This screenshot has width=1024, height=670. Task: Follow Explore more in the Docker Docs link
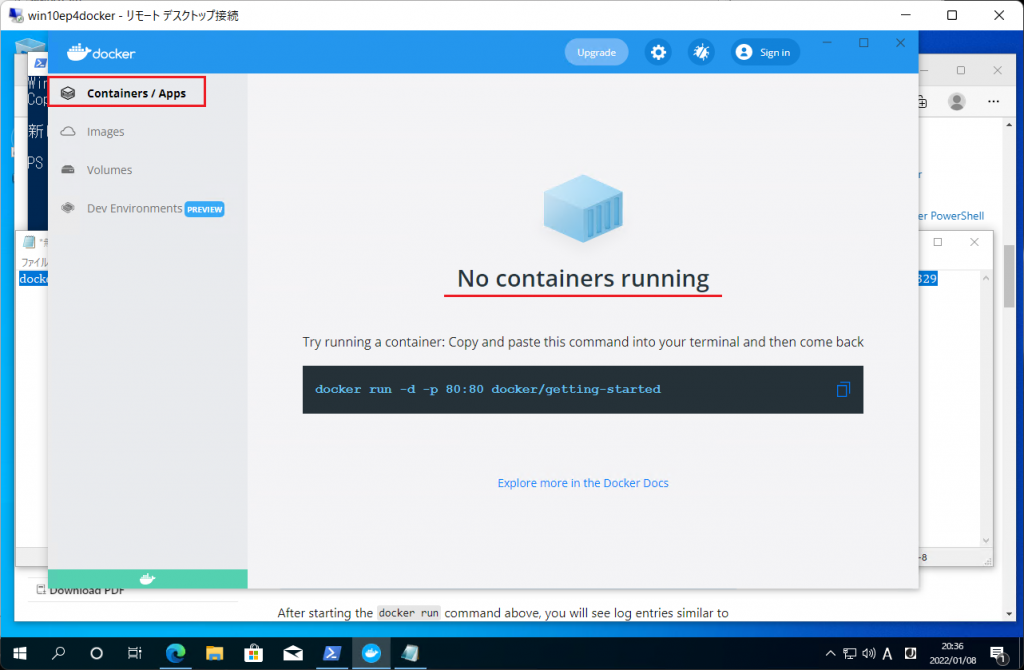[x=583, y=483]
